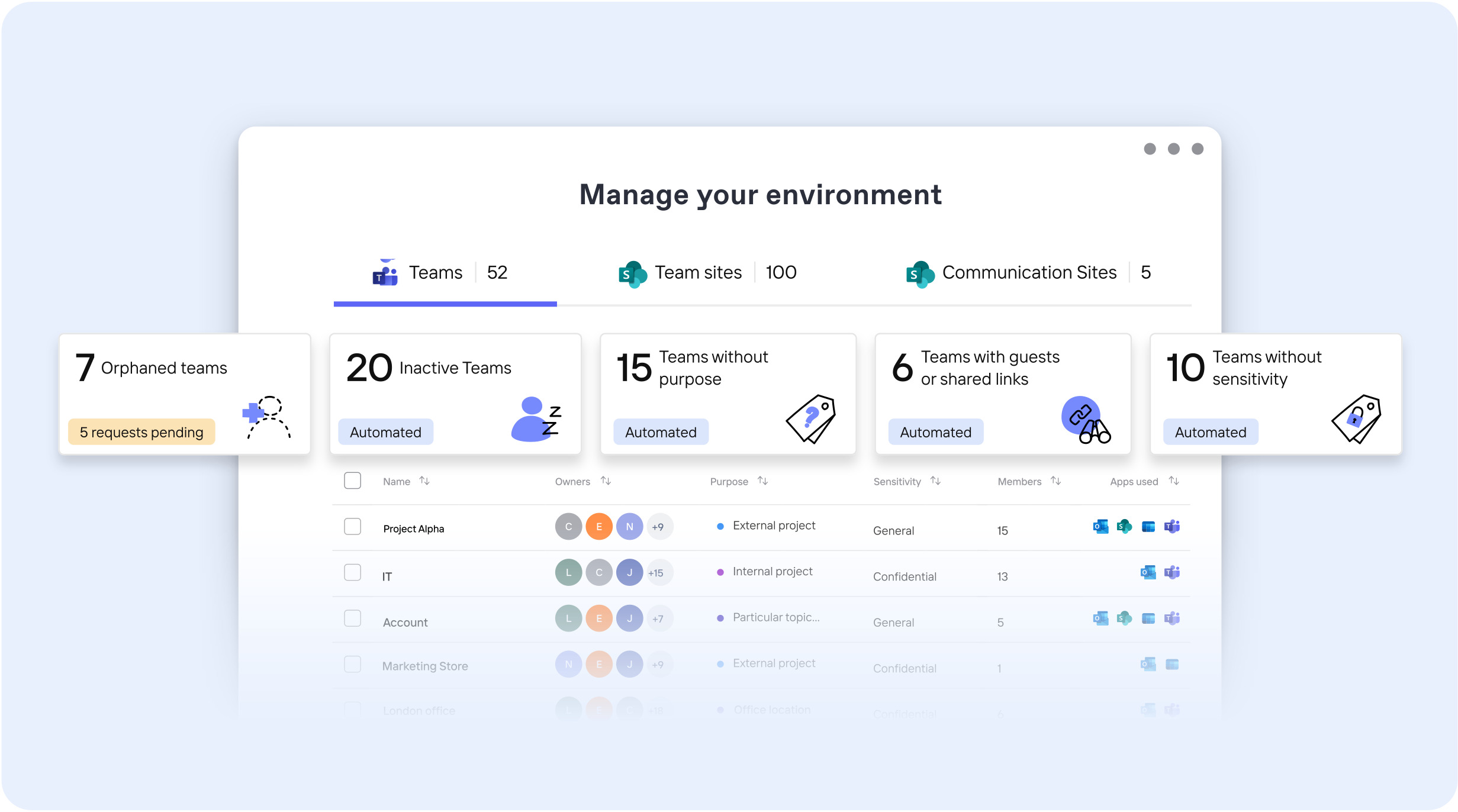Click Automated badge on Inactive Teams card
This screenshot has width=1458, height=812.
385,432
